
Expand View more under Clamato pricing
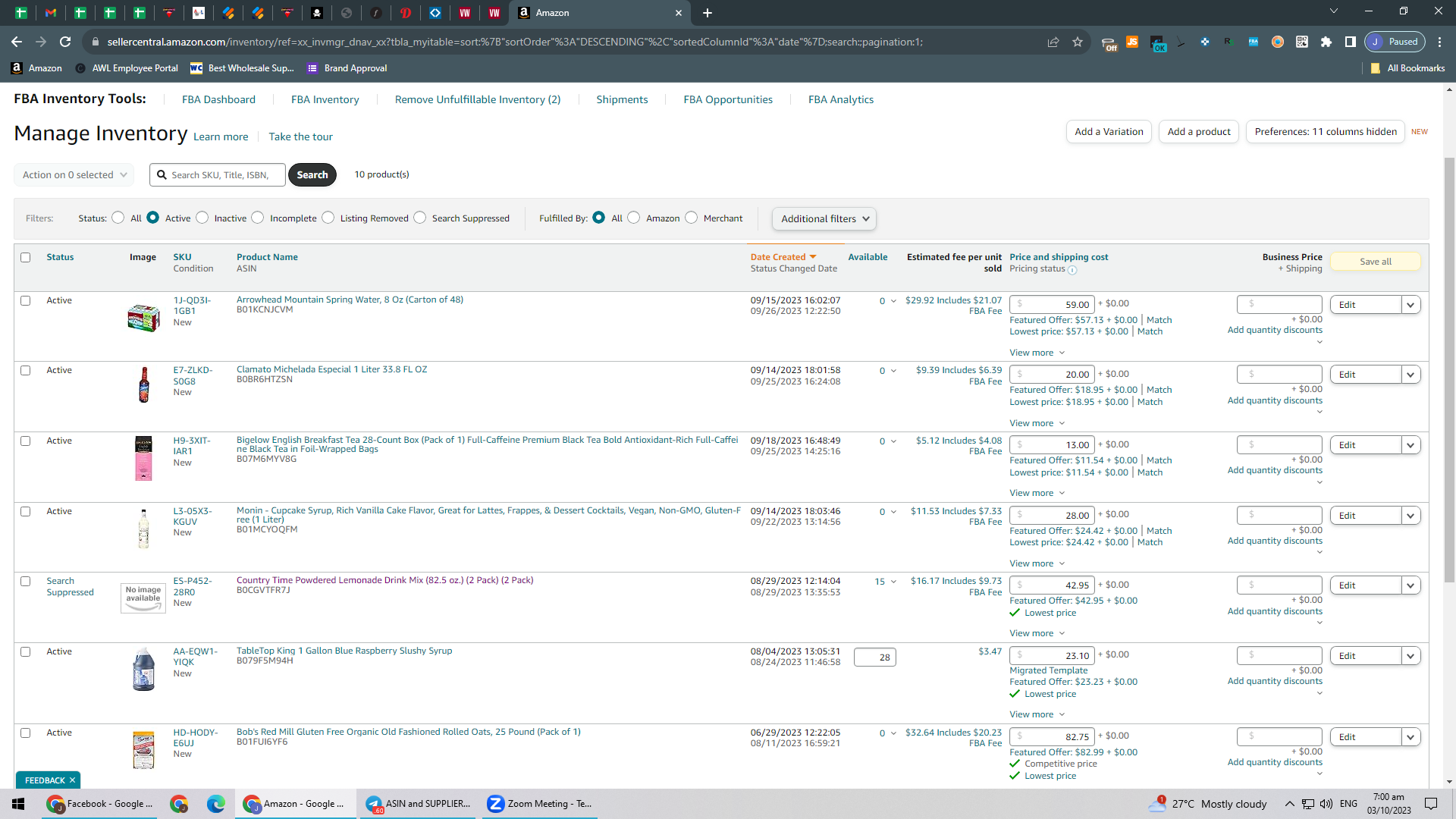(1037, 423)
